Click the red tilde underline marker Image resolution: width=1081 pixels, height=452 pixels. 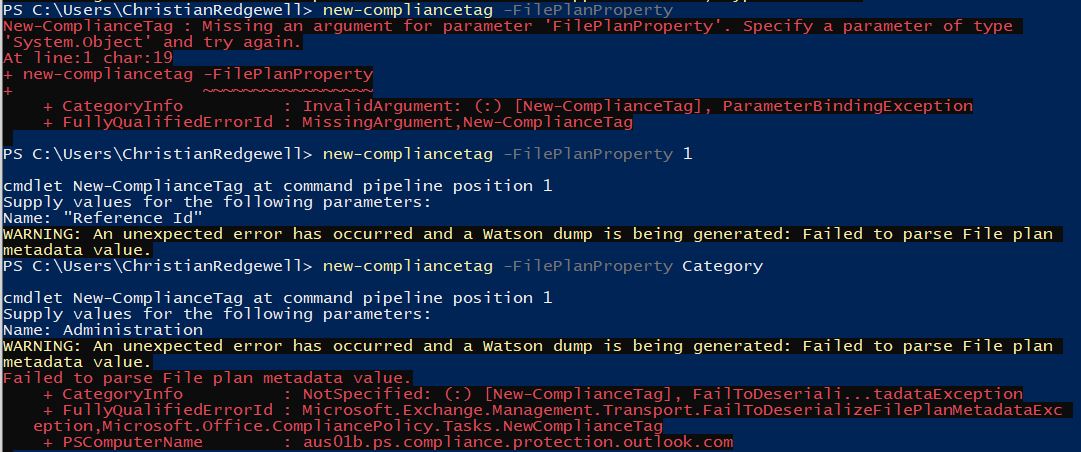(288, 90)
